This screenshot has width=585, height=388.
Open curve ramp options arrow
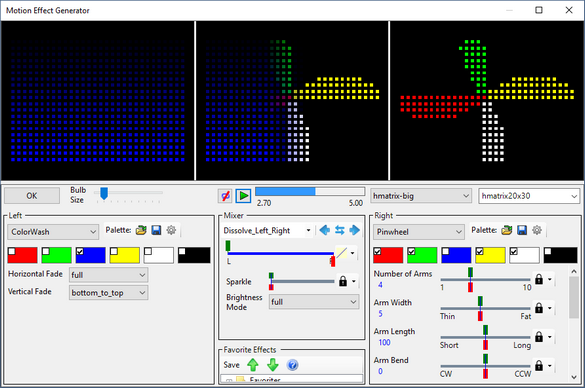(x=352, y=253)
